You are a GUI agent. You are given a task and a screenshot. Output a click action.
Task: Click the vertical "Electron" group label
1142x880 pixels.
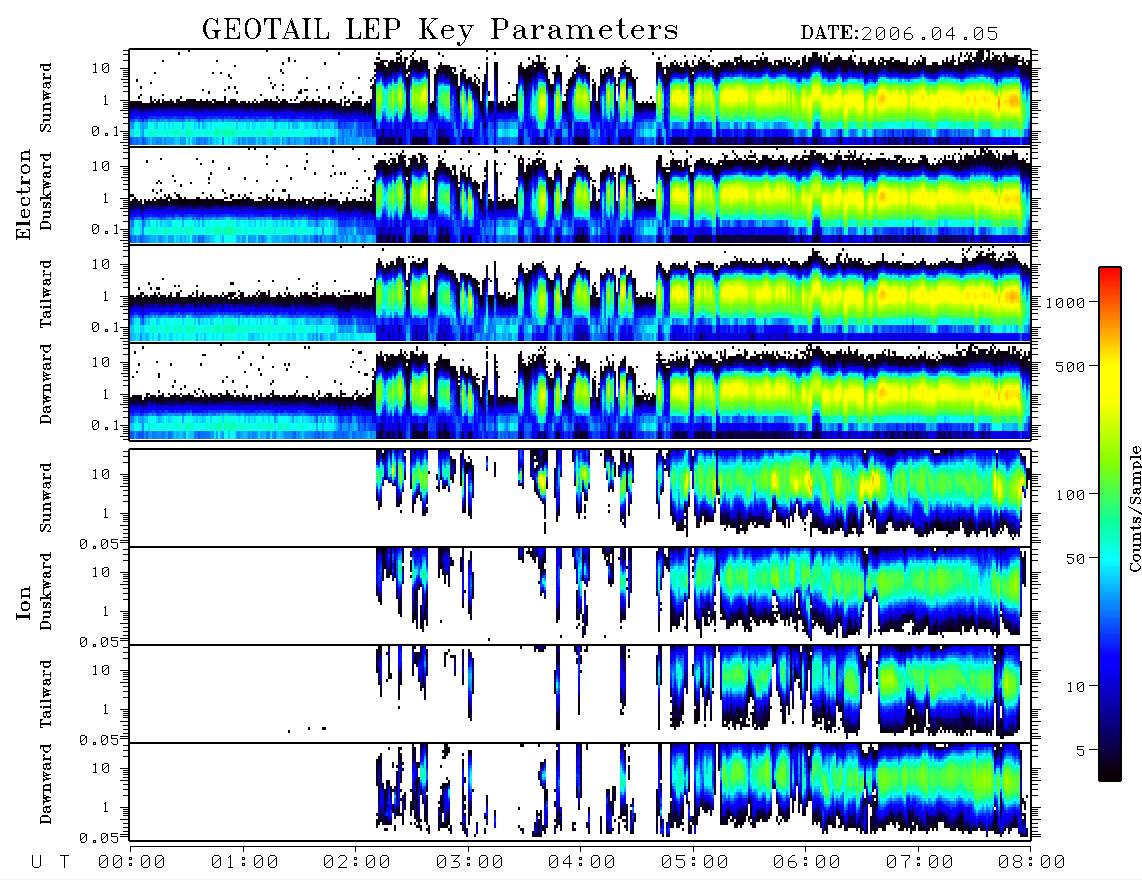pos(24,194)
